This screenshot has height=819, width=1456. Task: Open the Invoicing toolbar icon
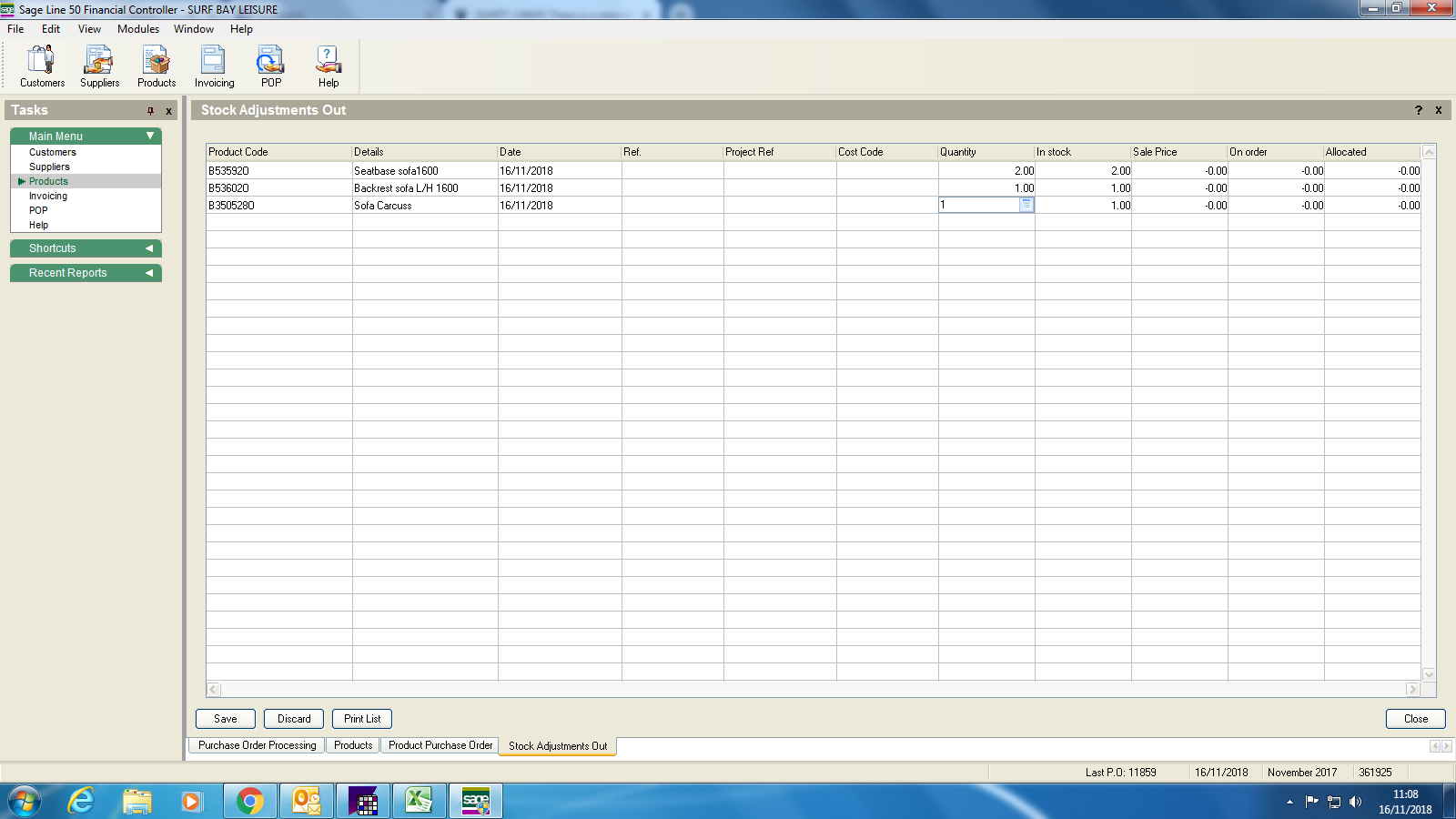[214, 66]
